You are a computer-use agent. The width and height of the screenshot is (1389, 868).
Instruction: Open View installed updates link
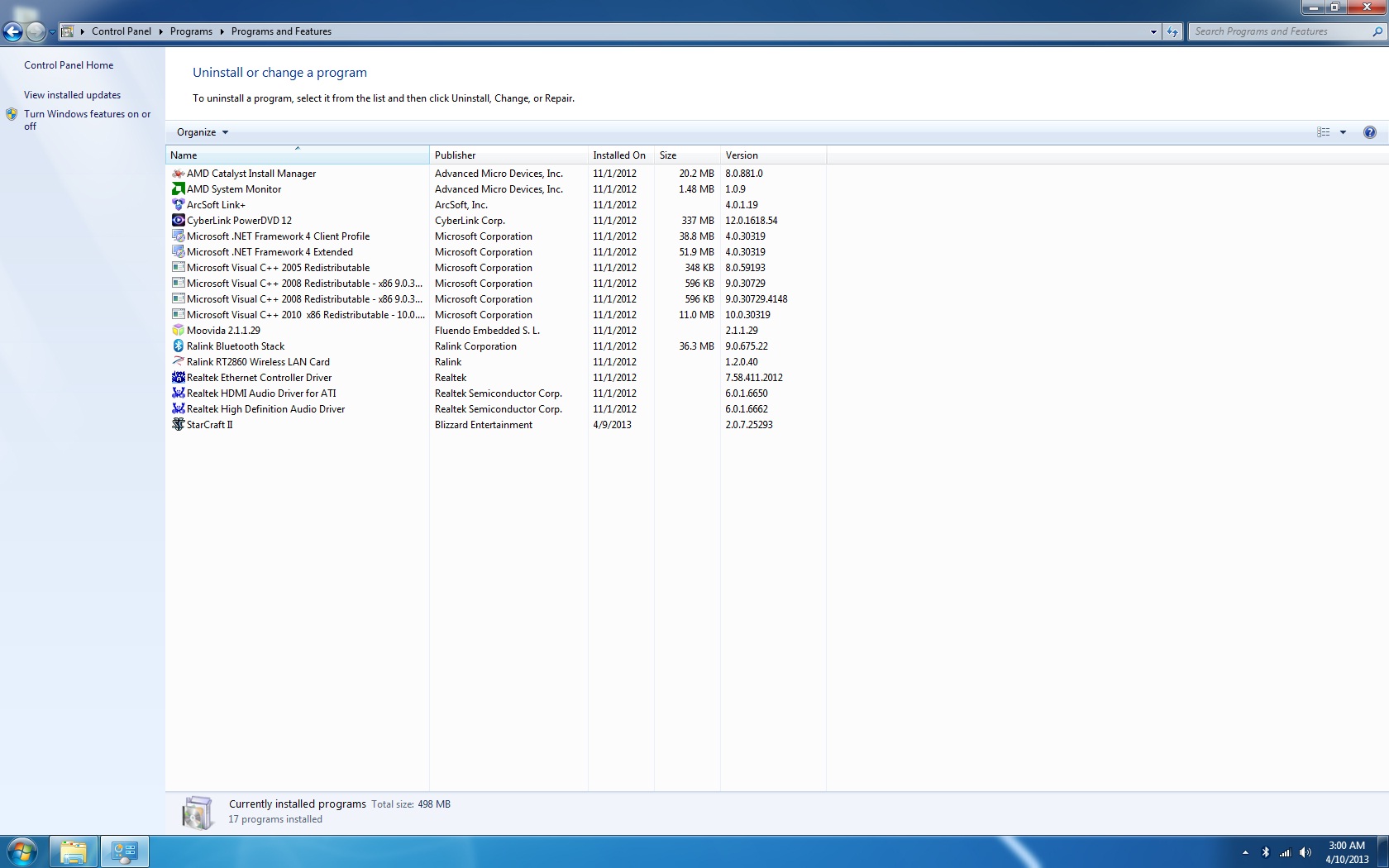tap(72, 95)
